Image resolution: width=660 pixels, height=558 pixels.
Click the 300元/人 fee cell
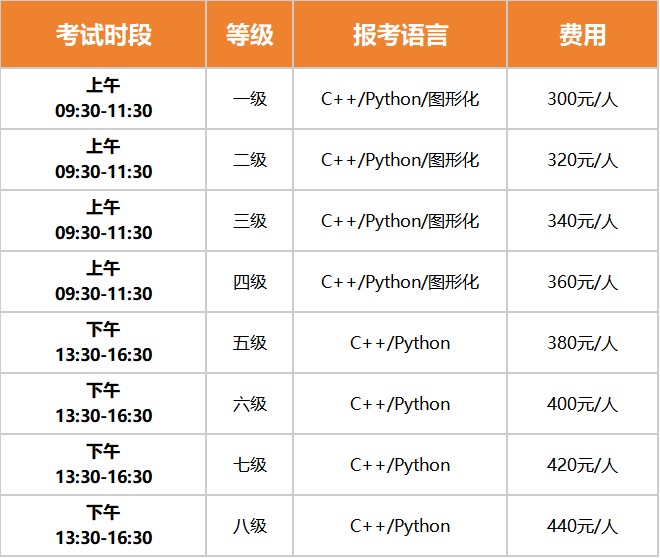coord(582,99)
